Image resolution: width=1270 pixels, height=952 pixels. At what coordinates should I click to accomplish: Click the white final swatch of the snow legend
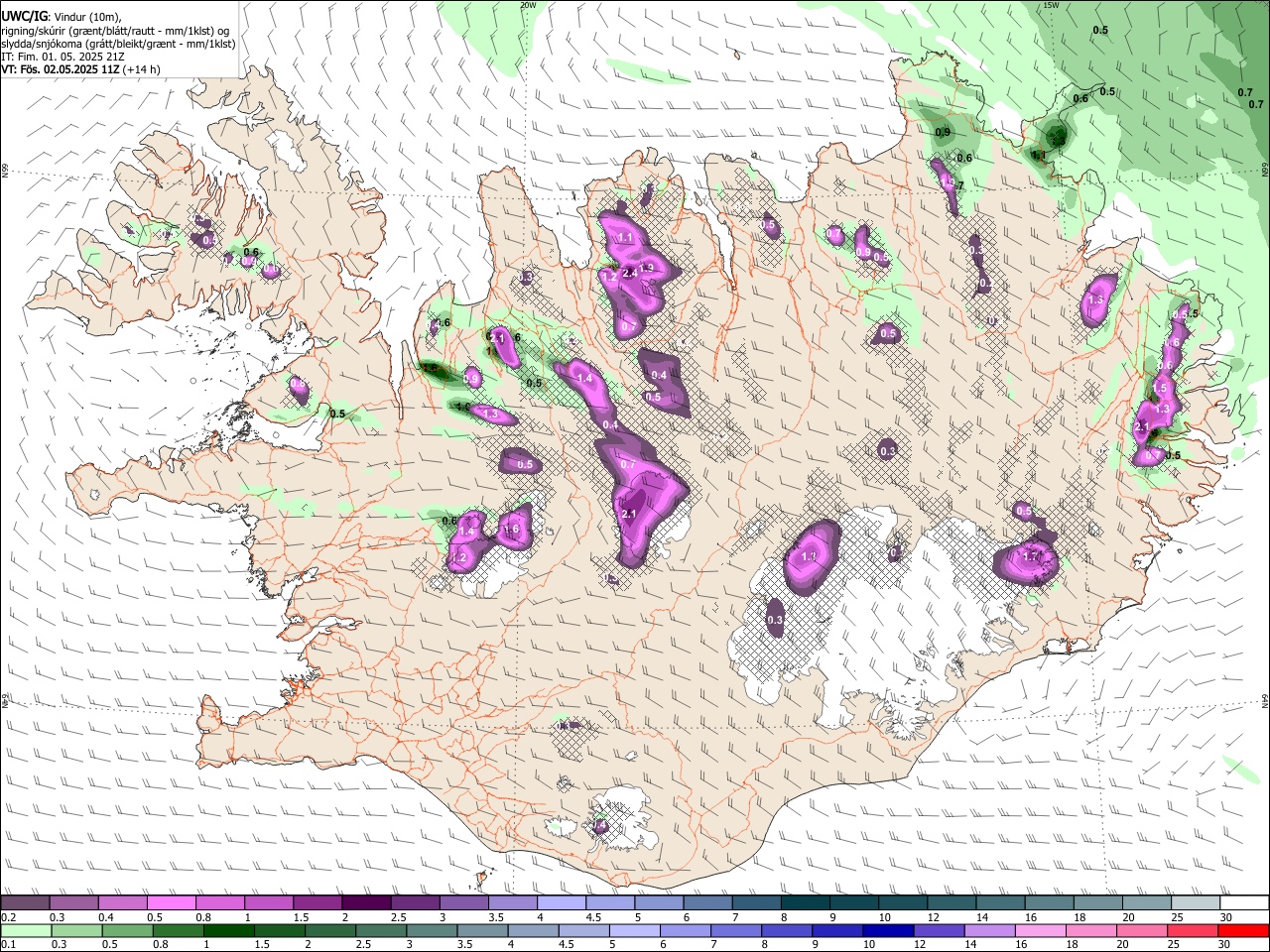(x=1244, y=902)
